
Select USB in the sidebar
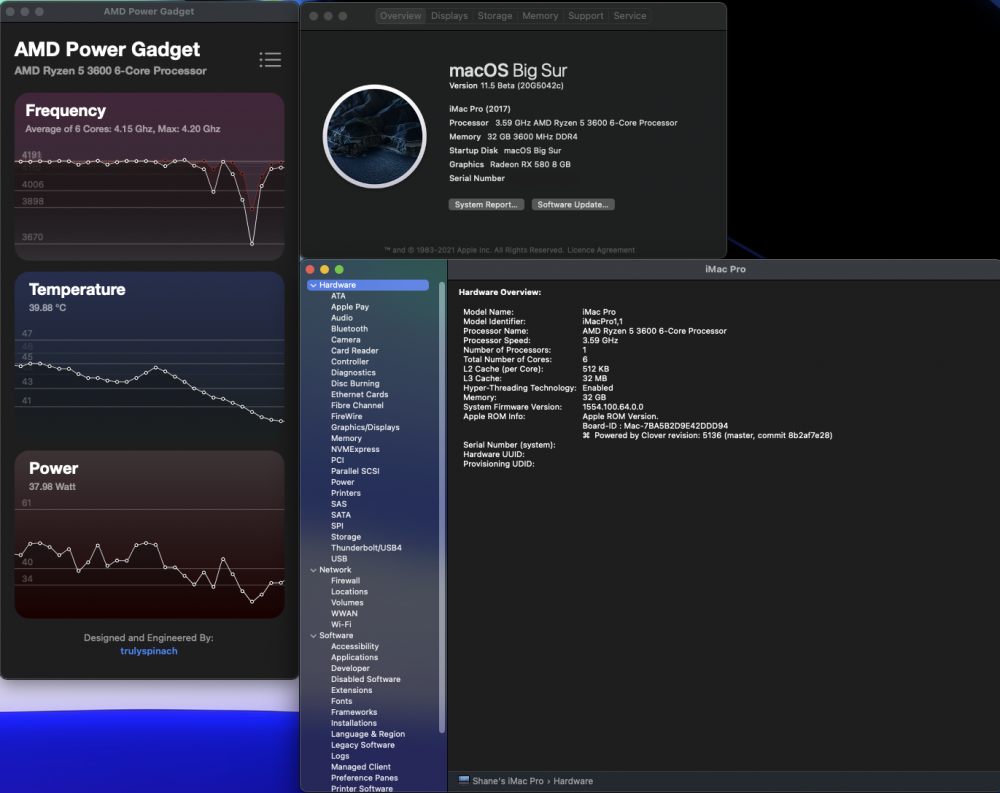[339, 559]
